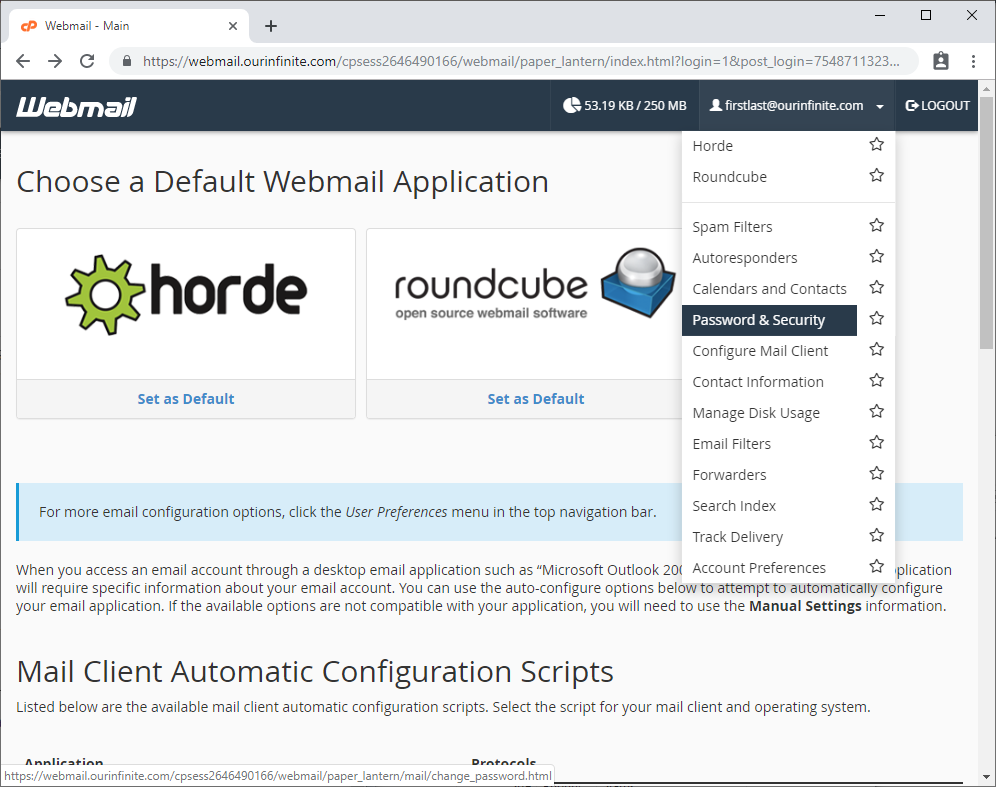Click the star next to Password & Security
The height and width of the screenshot is (787, 996).
coord(877,319)
